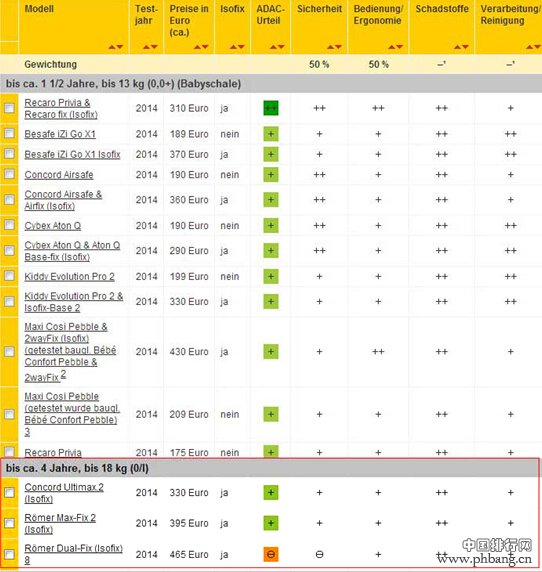Tick the Cybex Aton Q checkbox
This screenshot has width=542, height=572.
tap(9, 225)
